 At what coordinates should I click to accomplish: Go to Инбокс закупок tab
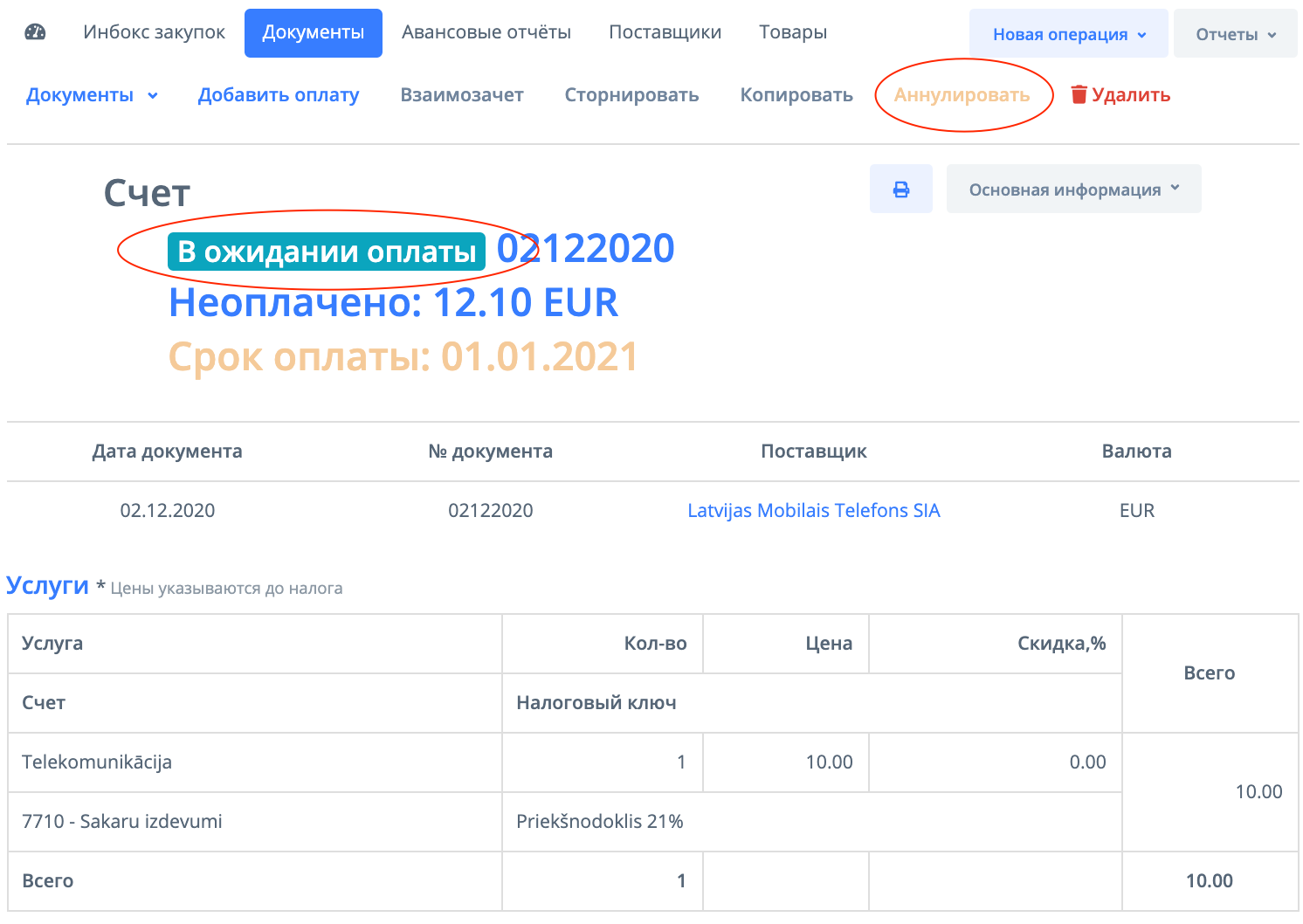155,32
